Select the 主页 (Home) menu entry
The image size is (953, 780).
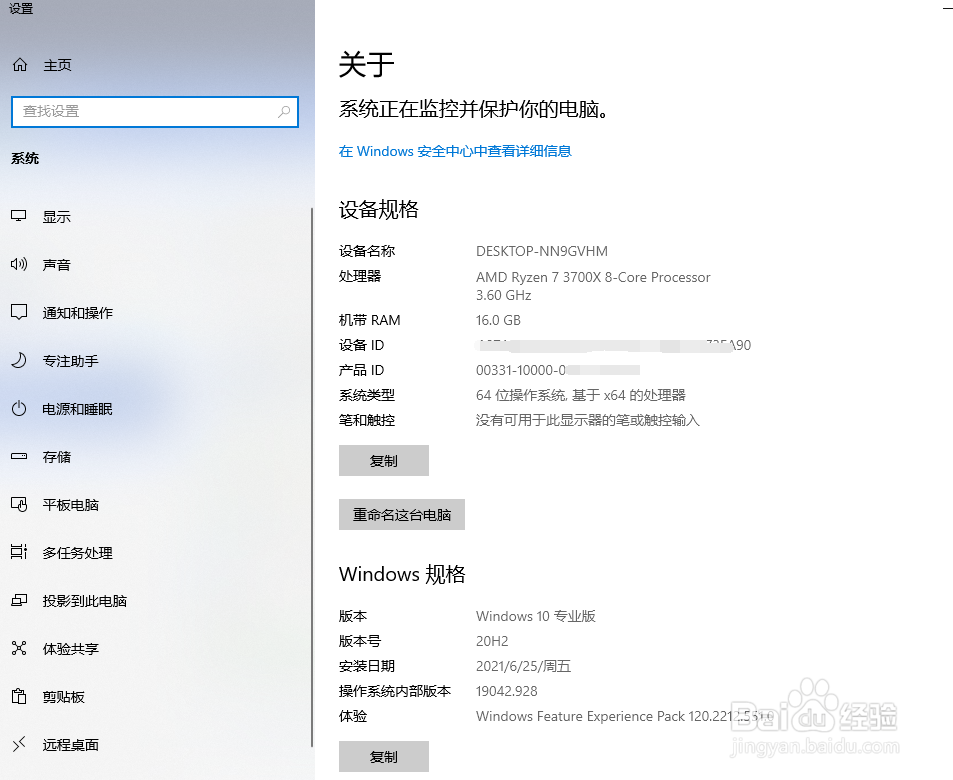click(x=56, y=64)
